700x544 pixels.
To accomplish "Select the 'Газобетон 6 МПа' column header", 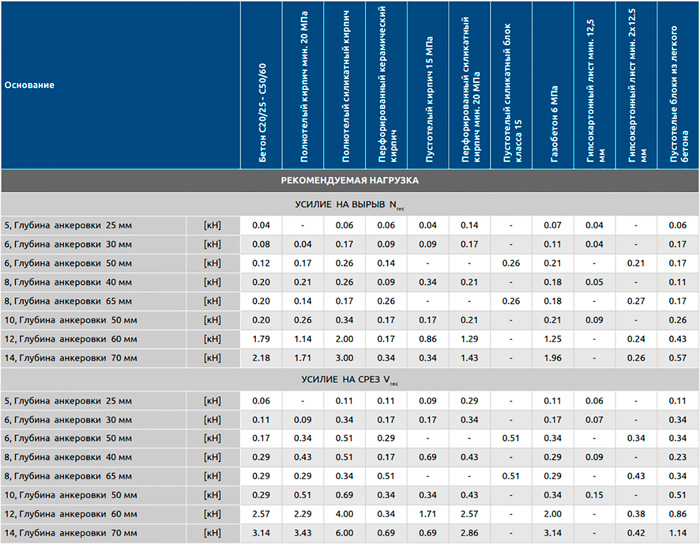I will pos(553,85).
